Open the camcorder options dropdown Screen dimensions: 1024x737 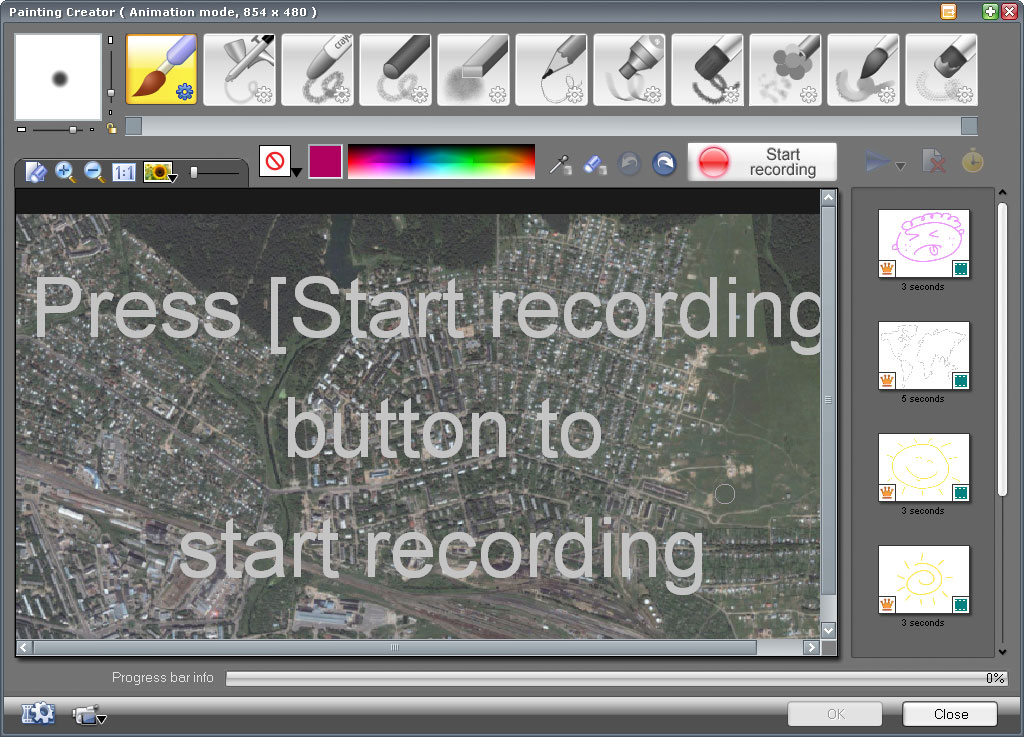click(x=89, y=715)
